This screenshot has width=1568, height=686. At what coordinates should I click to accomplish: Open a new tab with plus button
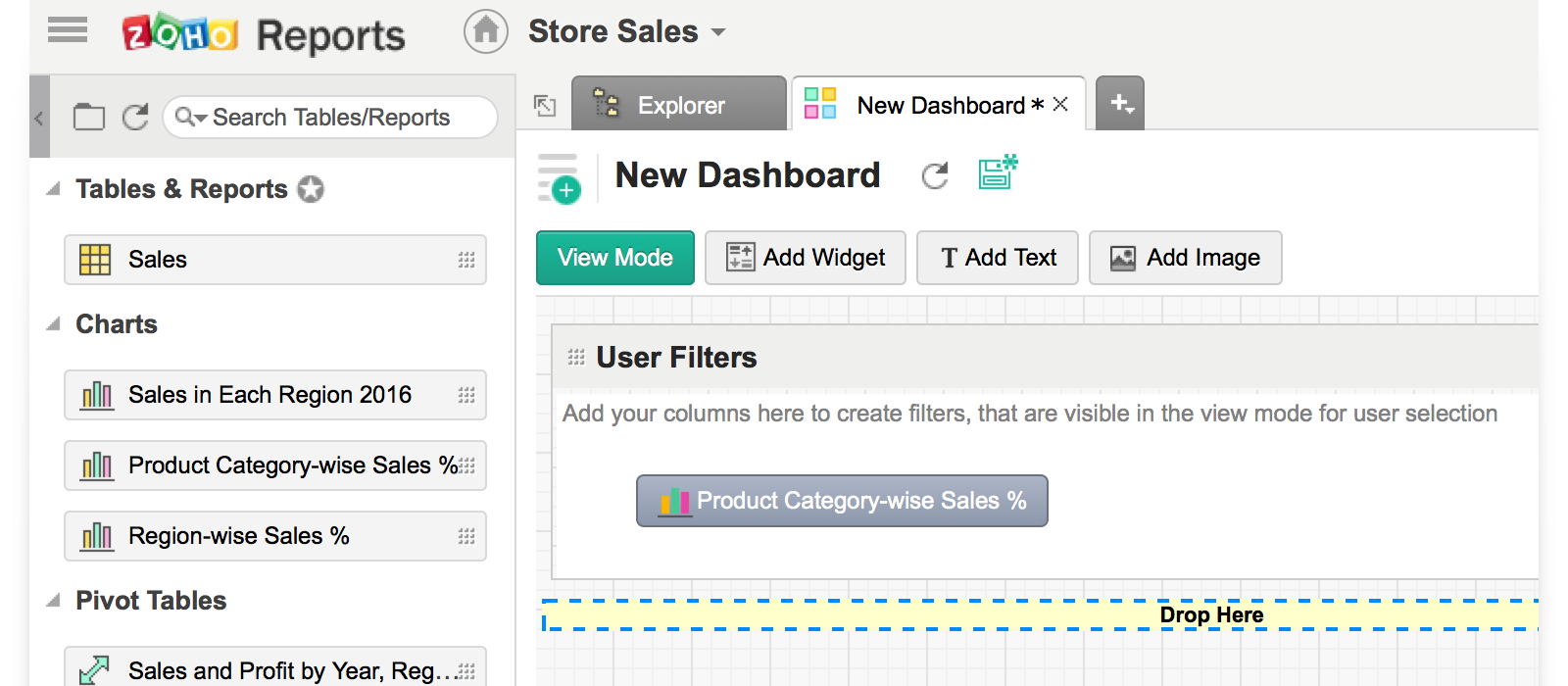(x=1120, y=103)
